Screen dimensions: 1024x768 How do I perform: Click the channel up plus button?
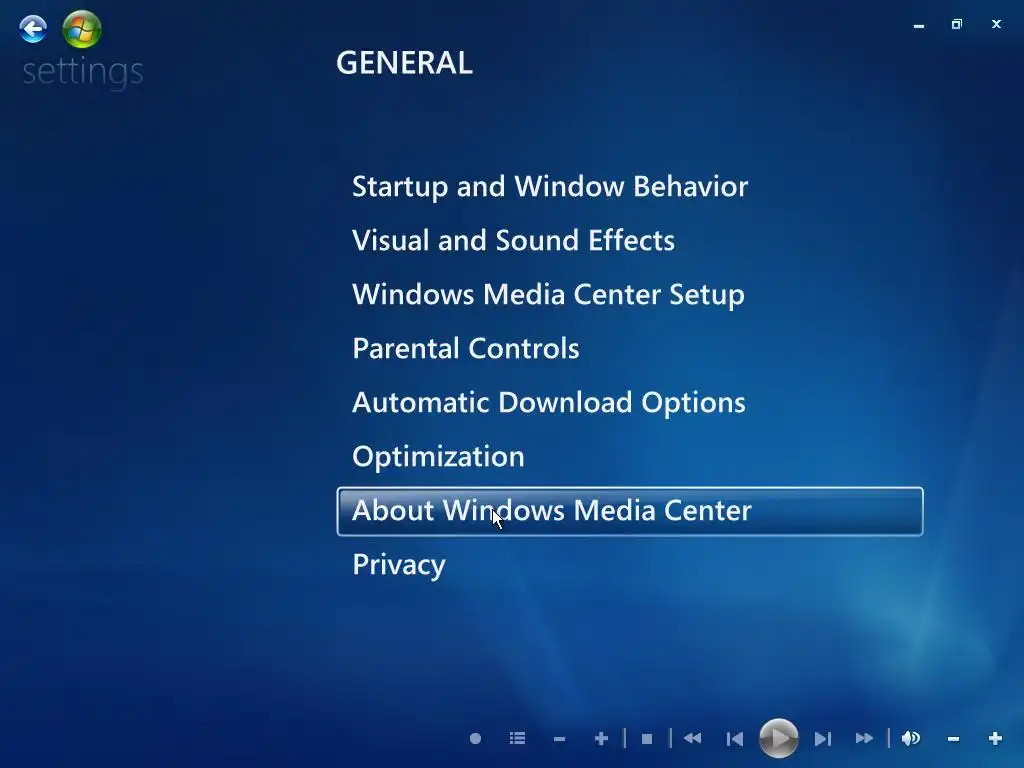coord(601,739)
